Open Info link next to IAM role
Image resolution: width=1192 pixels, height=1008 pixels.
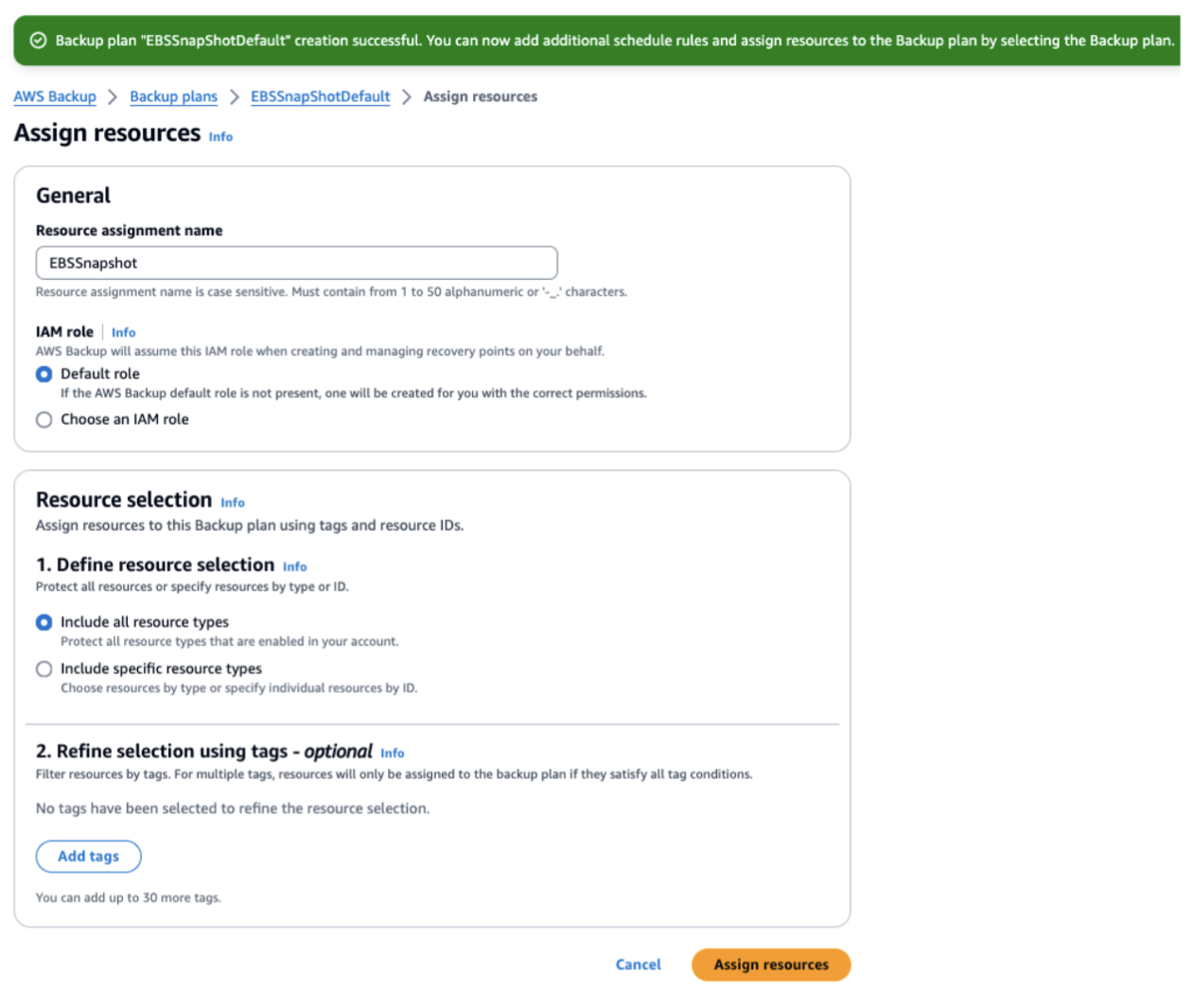click(123, 333)
